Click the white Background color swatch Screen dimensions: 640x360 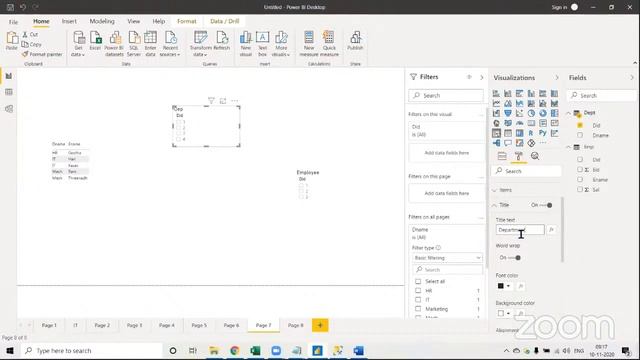point(501,313)
